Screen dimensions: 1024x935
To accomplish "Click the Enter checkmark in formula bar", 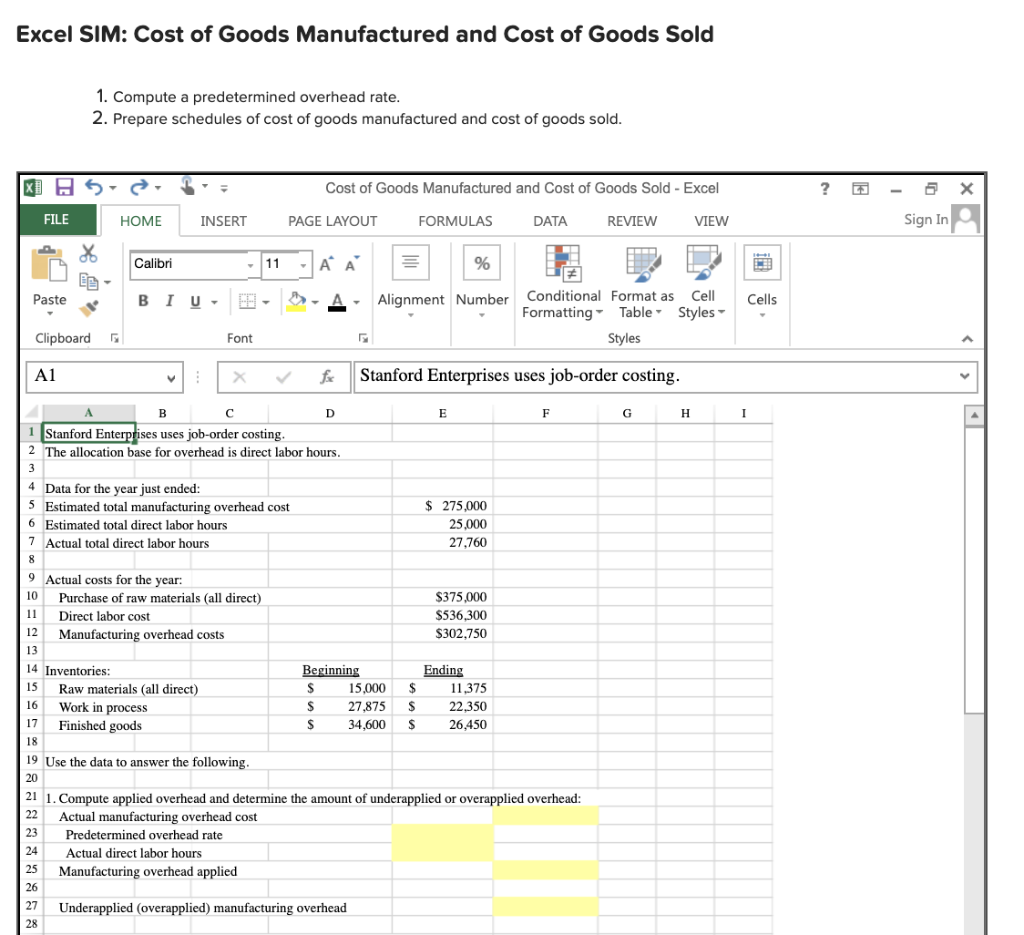I will 283,377.
